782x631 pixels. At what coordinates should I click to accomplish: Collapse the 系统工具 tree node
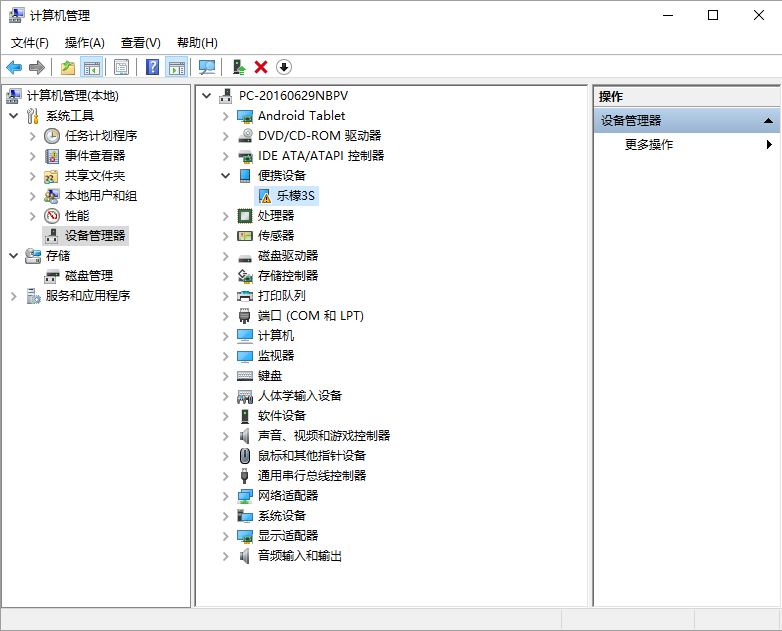click(14, 116)
